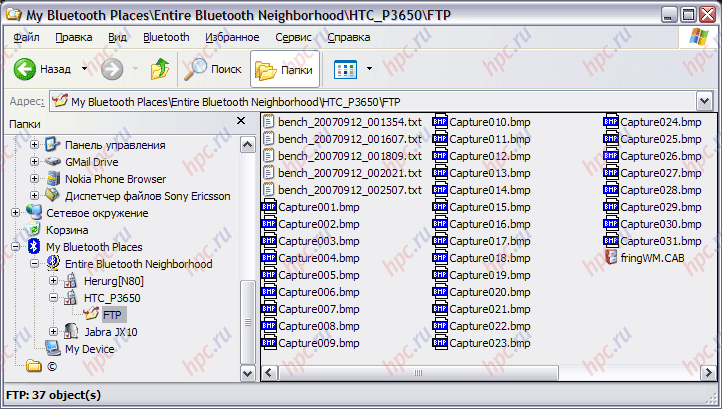Select Entire Bluetooth Neighborhood globe icon
The image size is (722, 409).
52,263
